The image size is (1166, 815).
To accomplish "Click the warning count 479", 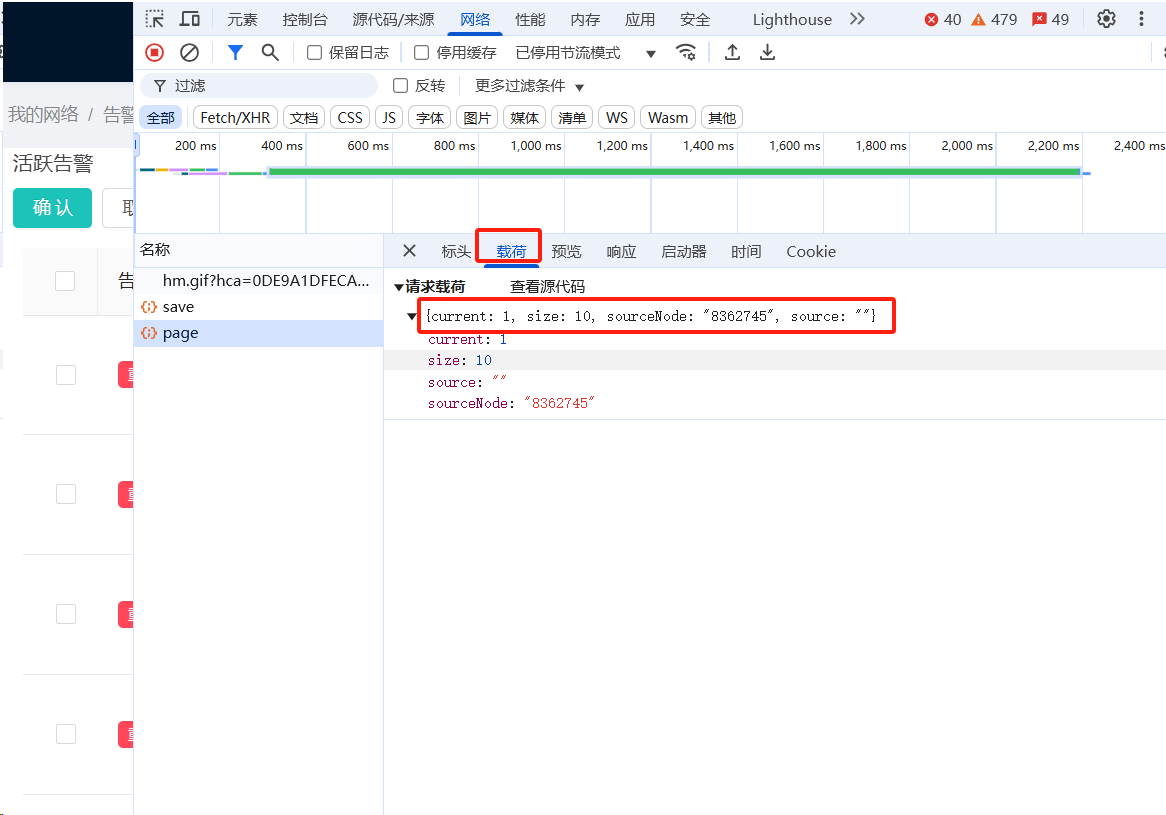I will coord(994,19).
